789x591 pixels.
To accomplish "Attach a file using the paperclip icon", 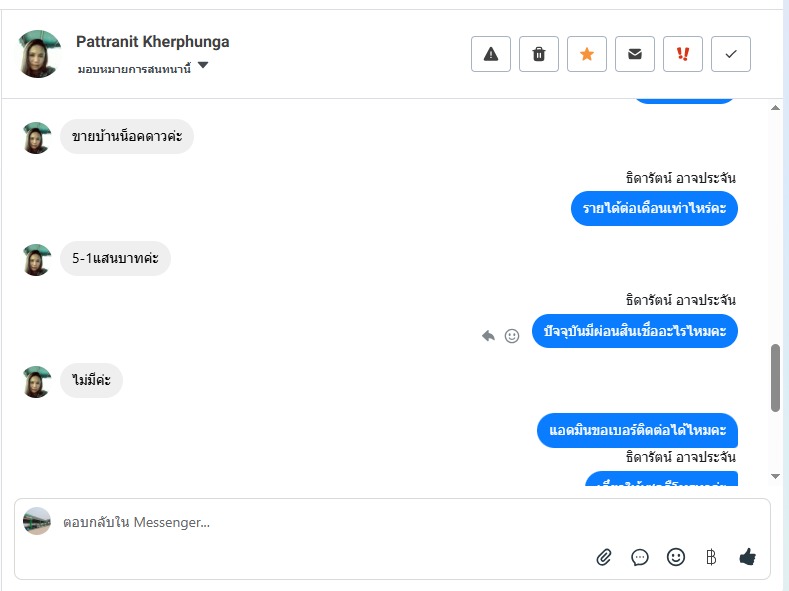I will click(604, 557).
